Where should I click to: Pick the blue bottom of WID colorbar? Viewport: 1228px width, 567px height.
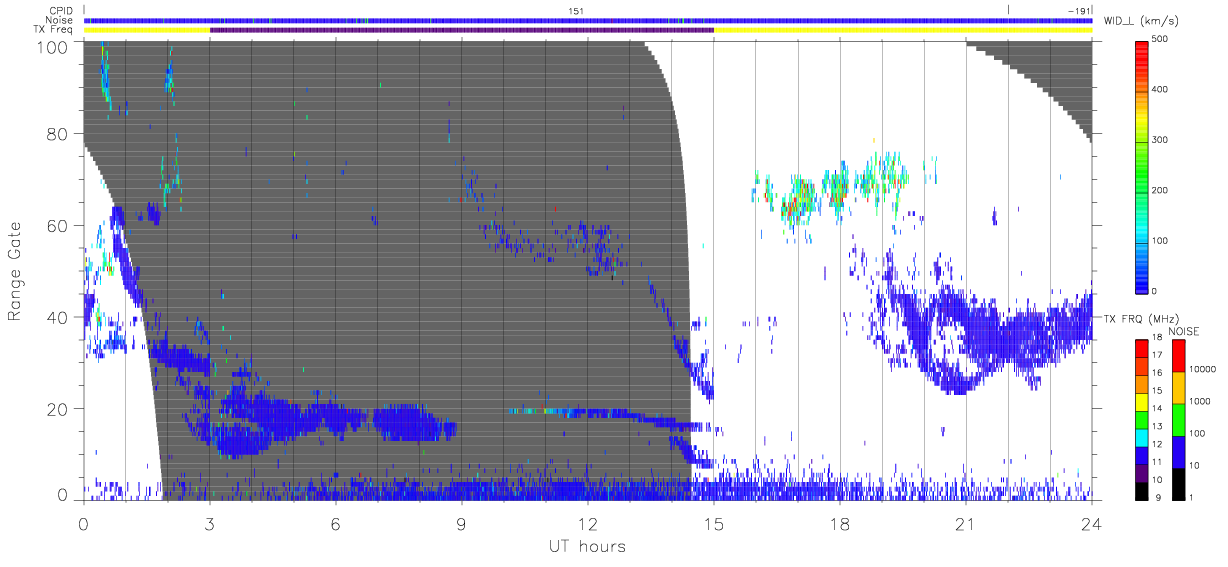pyautogui.click(x=1141, y=280)
